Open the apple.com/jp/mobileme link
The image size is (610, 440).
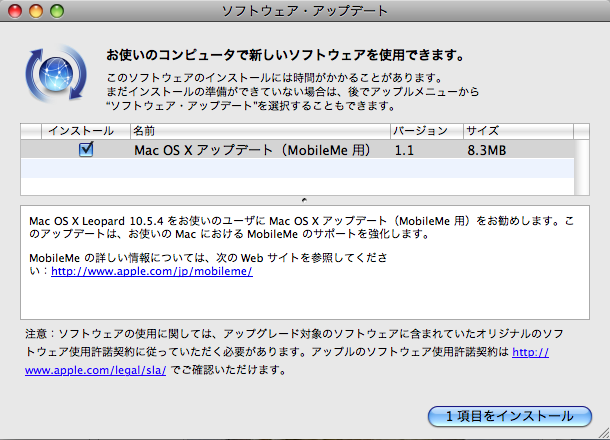click(152, 271)
